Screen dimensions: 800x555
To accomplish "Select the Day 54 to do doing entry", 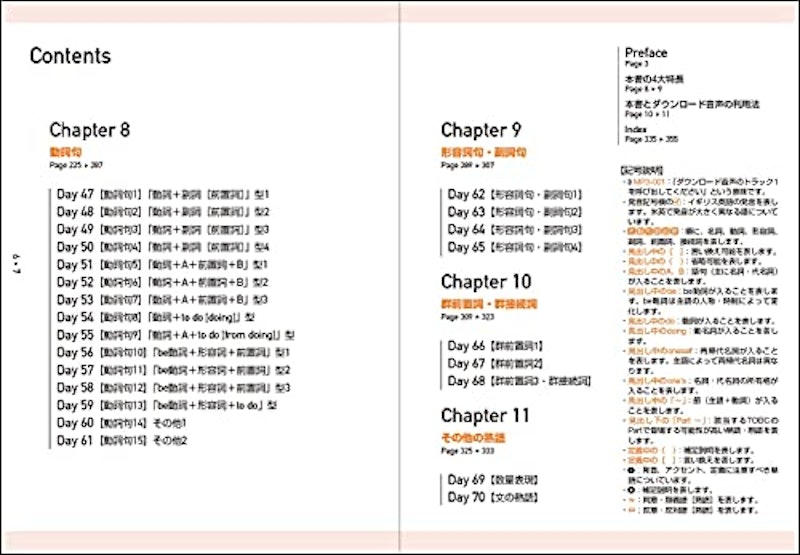I will [x=156, y=317].
